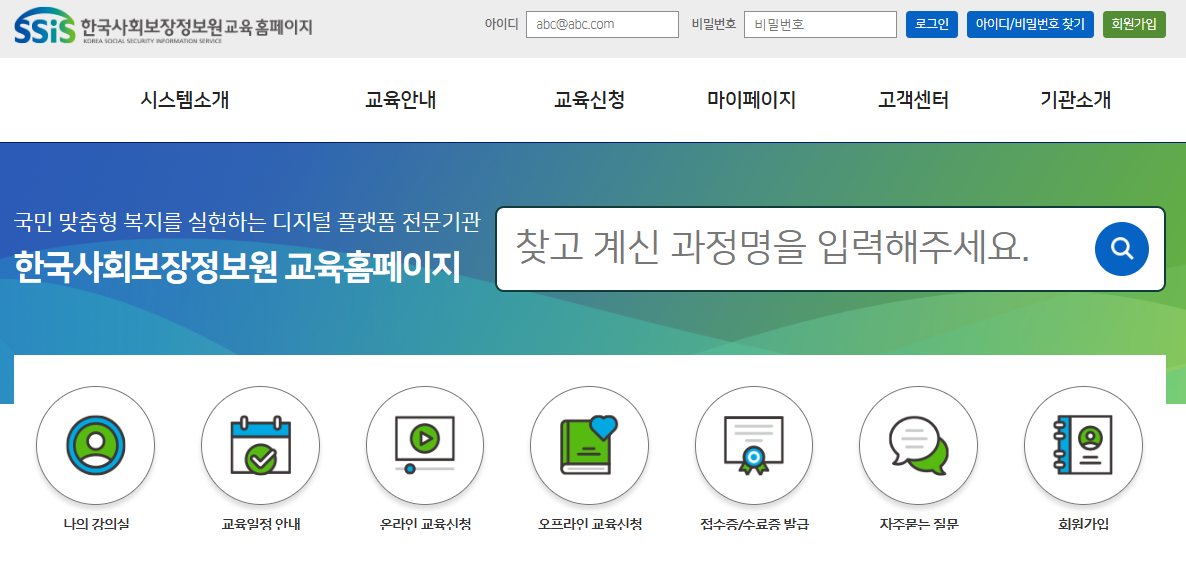Open 자주묻는 질문 chat bubbles icon

tap(918, 446)
